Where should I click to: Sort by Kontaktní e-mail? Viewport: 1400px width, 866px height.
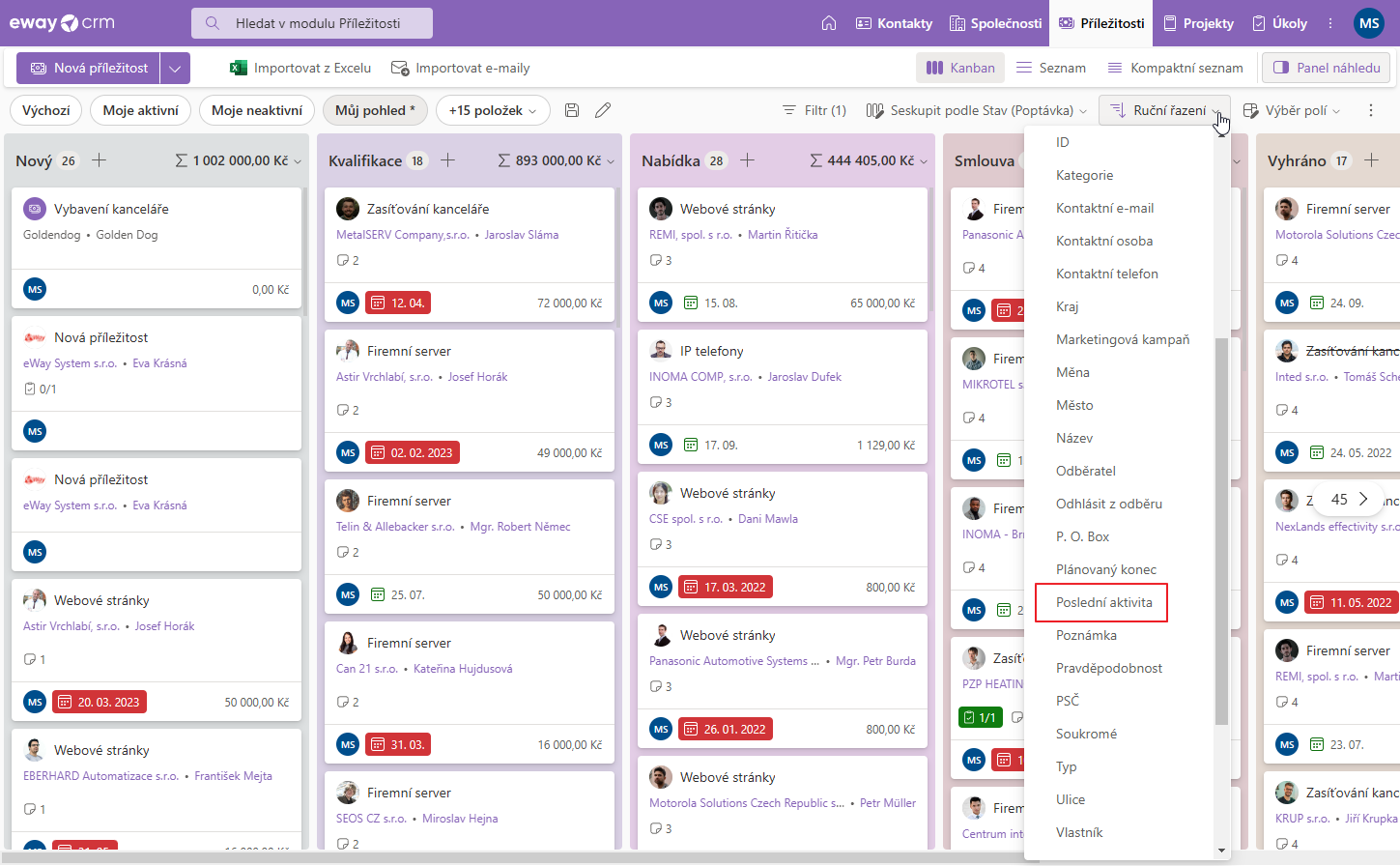(1119, 208)
